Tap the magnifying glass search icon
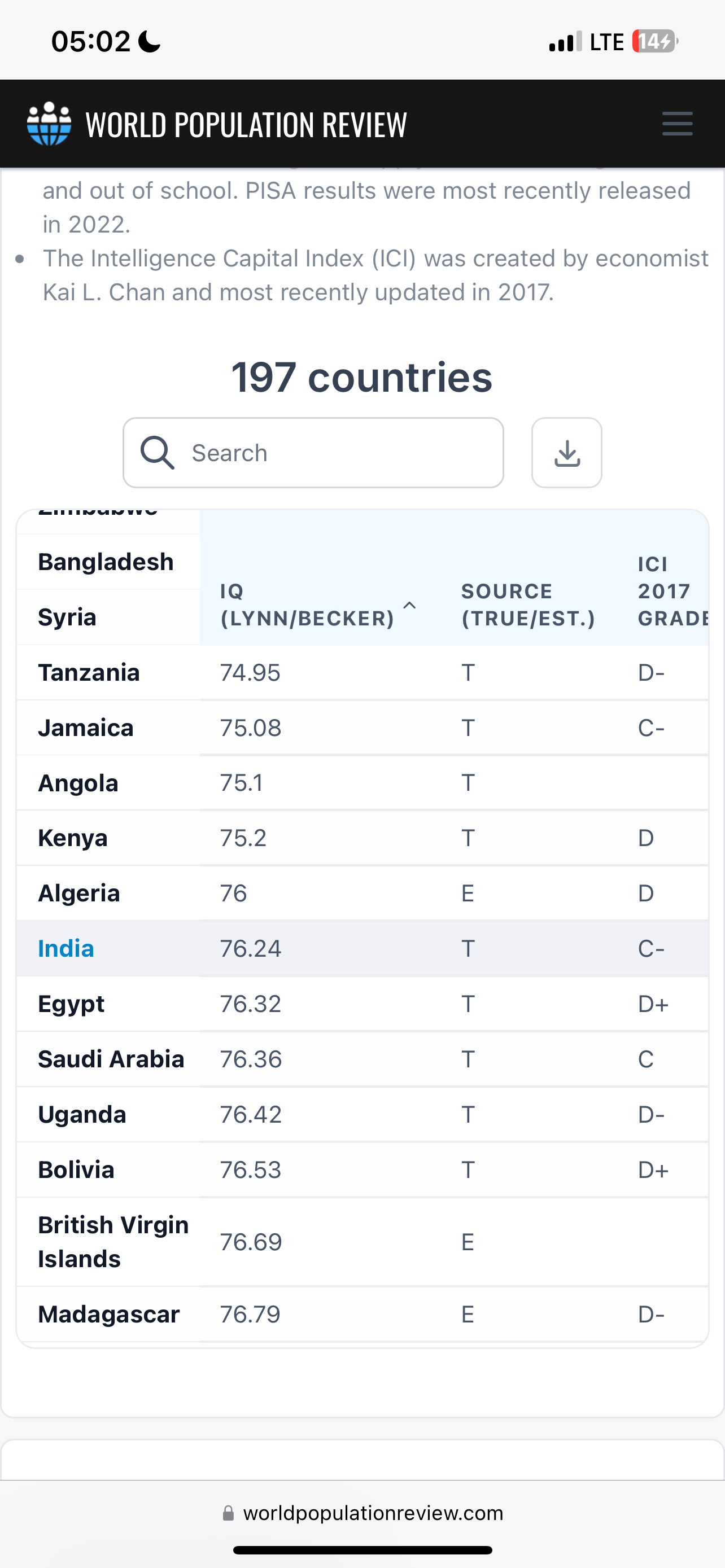725x1568 pixels. tap(158, 453)
